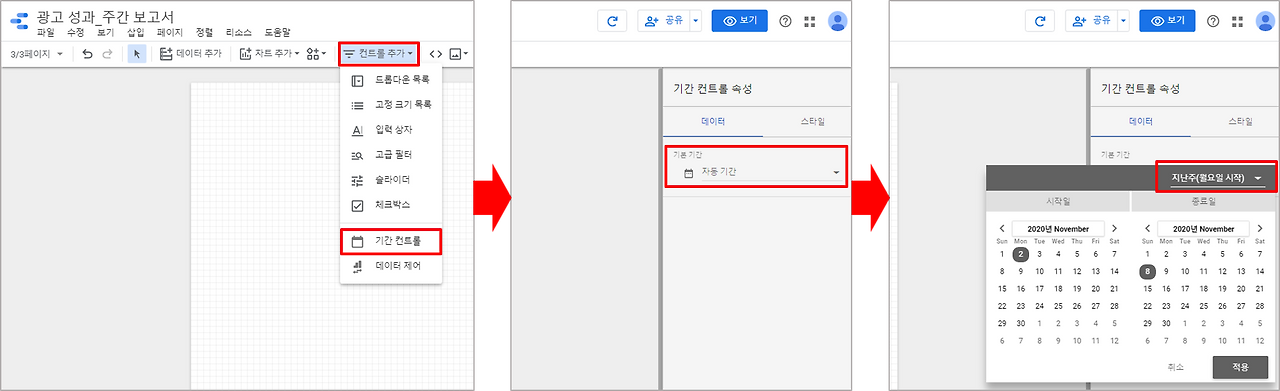Choose 드롭다운 목록 from the control menu
This screenshot has width=1280, height=391.
pos(391,80)
